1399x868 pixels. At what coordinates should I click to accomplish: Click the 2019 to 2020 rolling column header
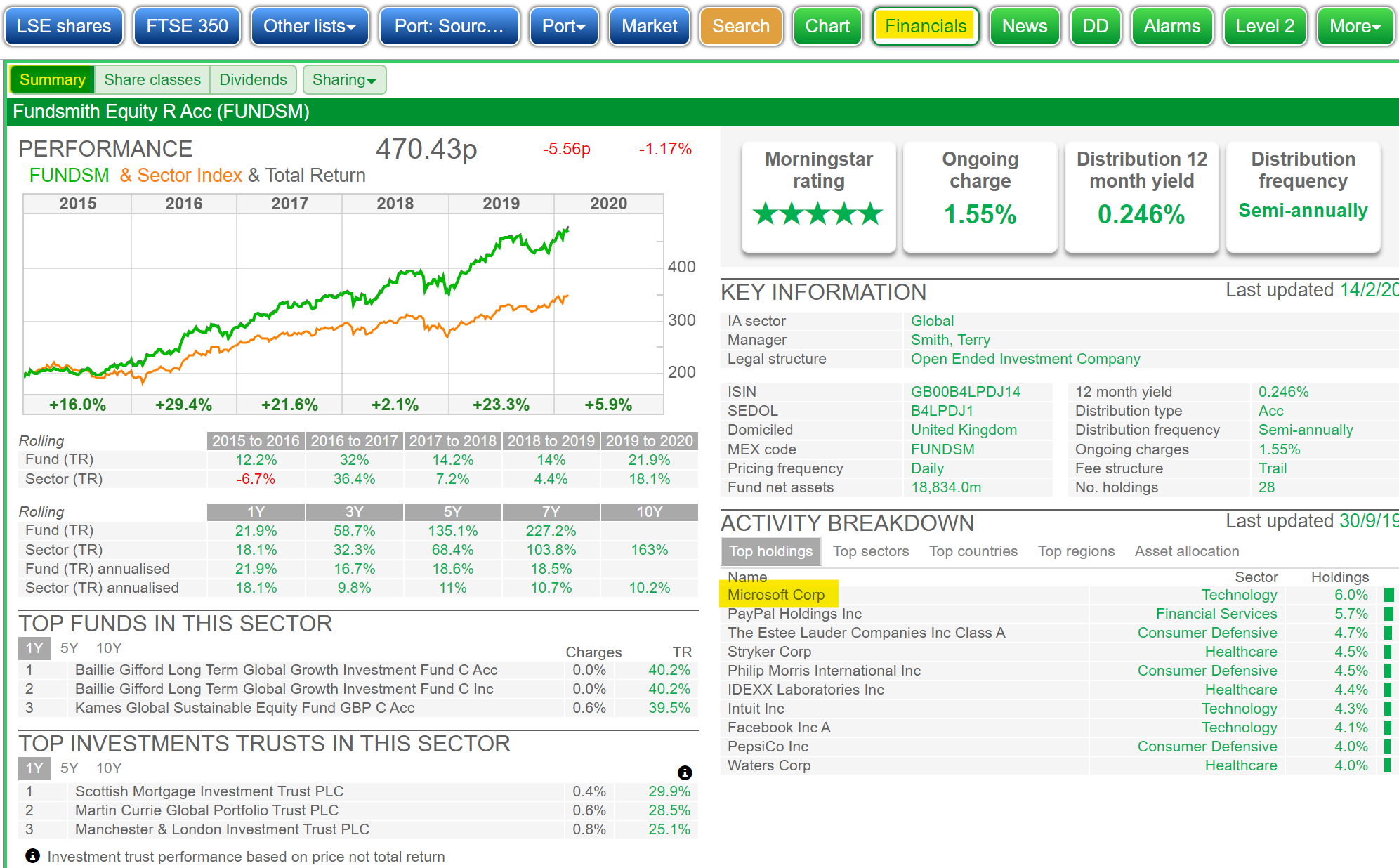[649, 441]
